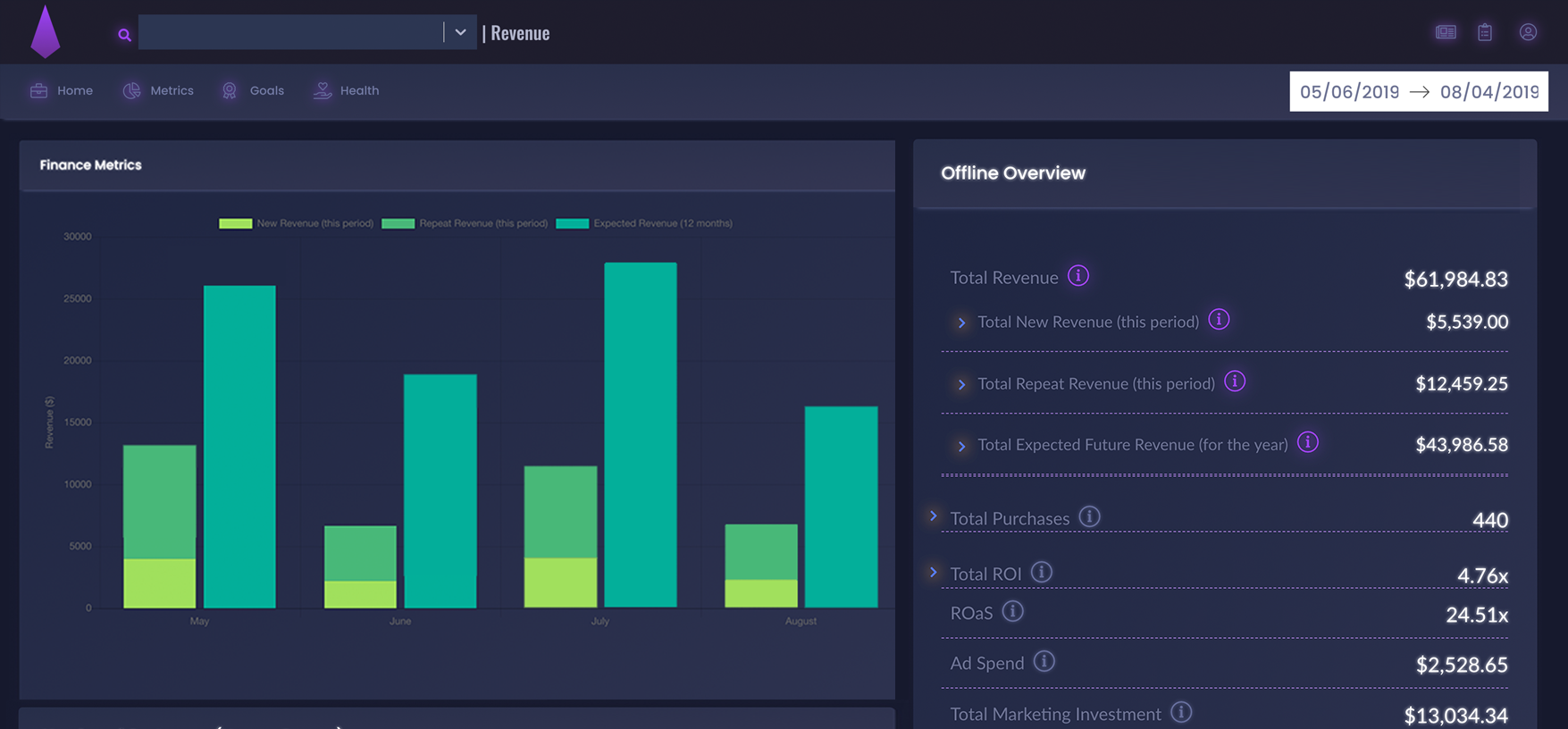Toggle Expected Revenue legend swatch
The height and width of the screenshot is (729, 1568).
573,223
